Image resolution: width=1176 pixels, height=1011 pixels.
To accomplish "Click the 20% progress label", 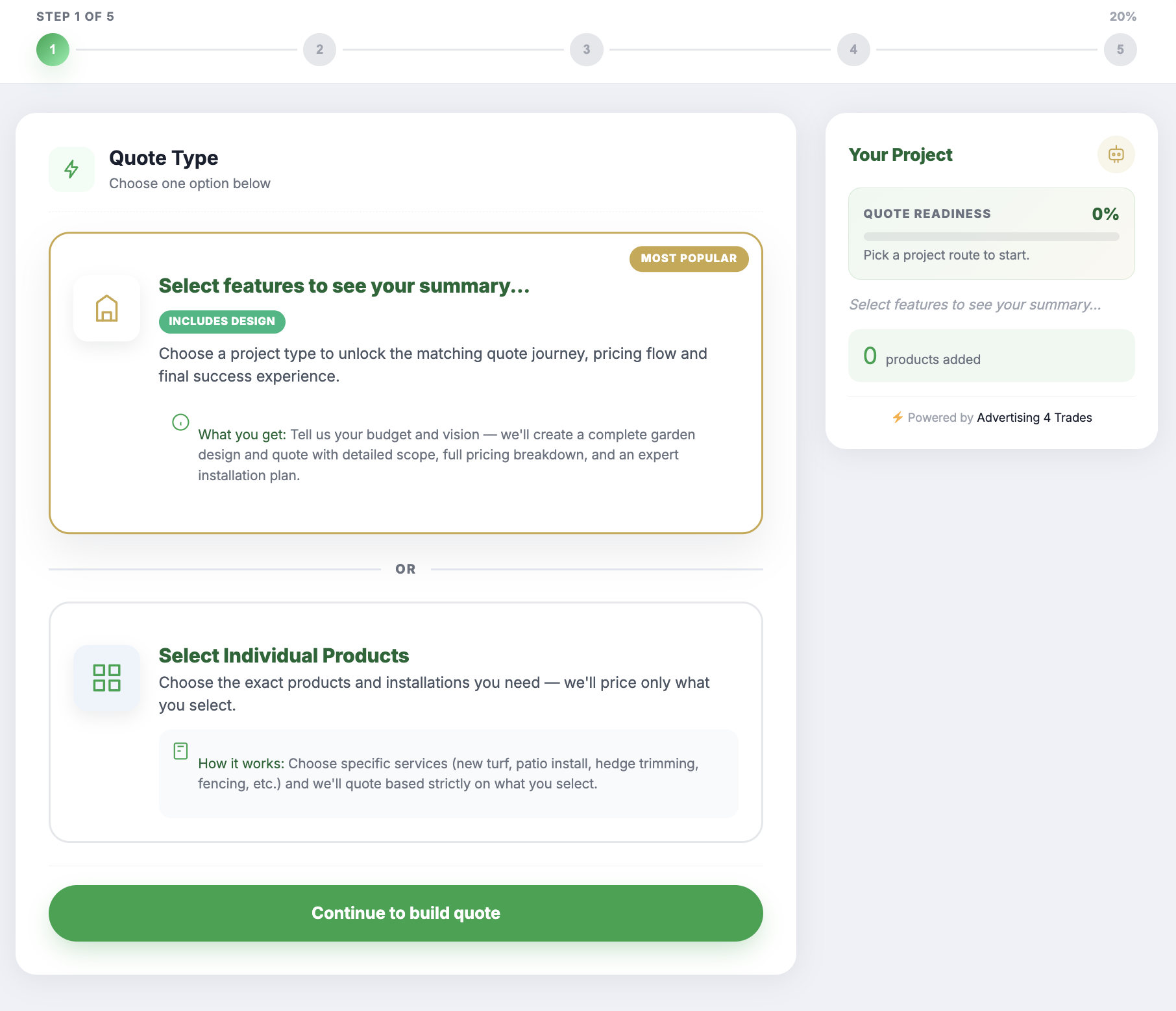I will coord(1123,16).
